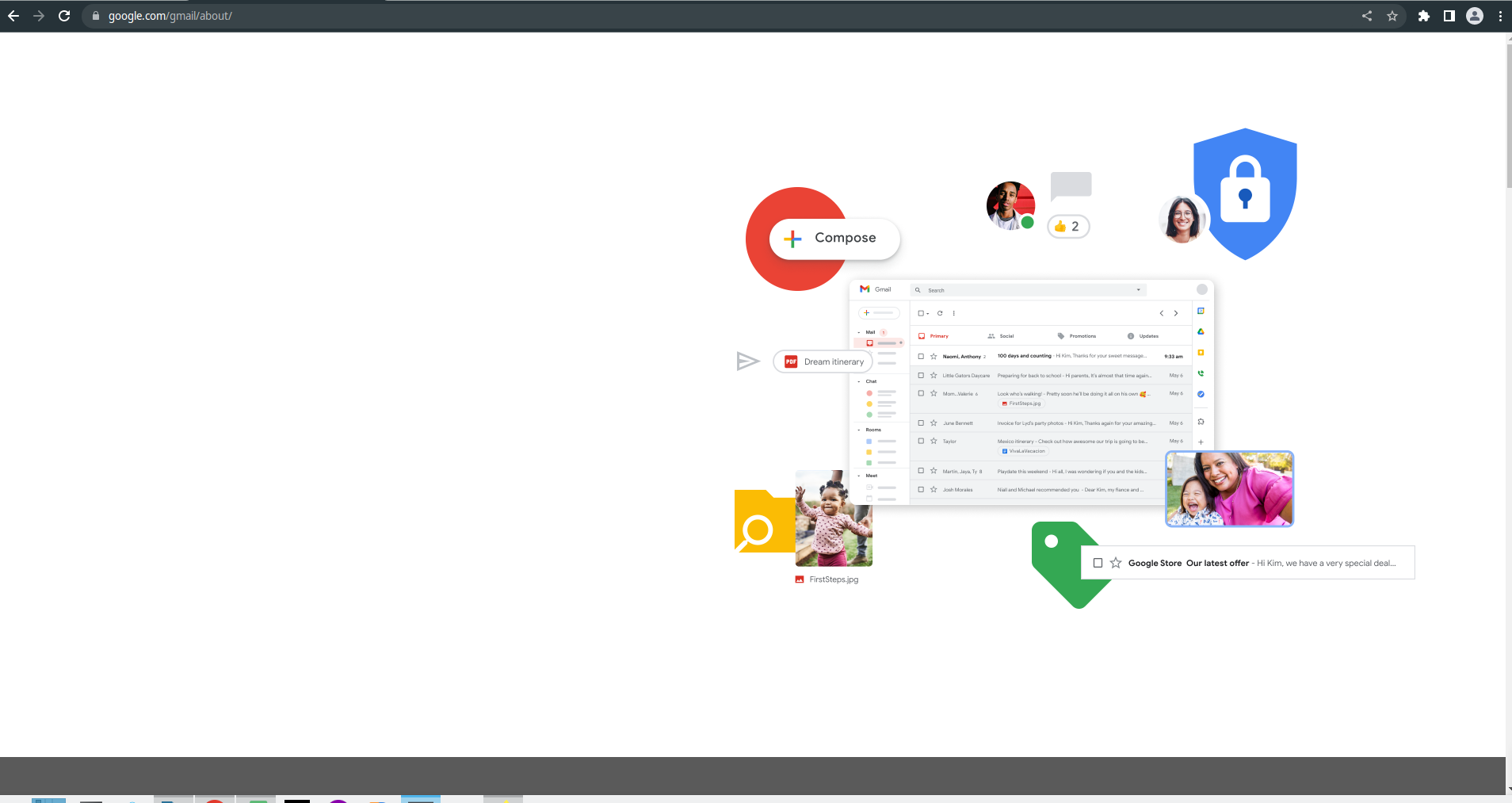Click the green promotions tag icon
Image resolution: width=1512 pixels, height=803 pixels.
click(x=1062, y=563)
